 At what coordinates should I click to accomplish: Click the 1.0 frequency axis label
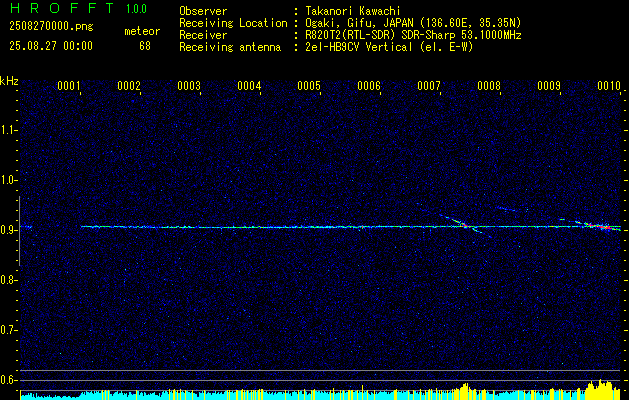[8, 180]
